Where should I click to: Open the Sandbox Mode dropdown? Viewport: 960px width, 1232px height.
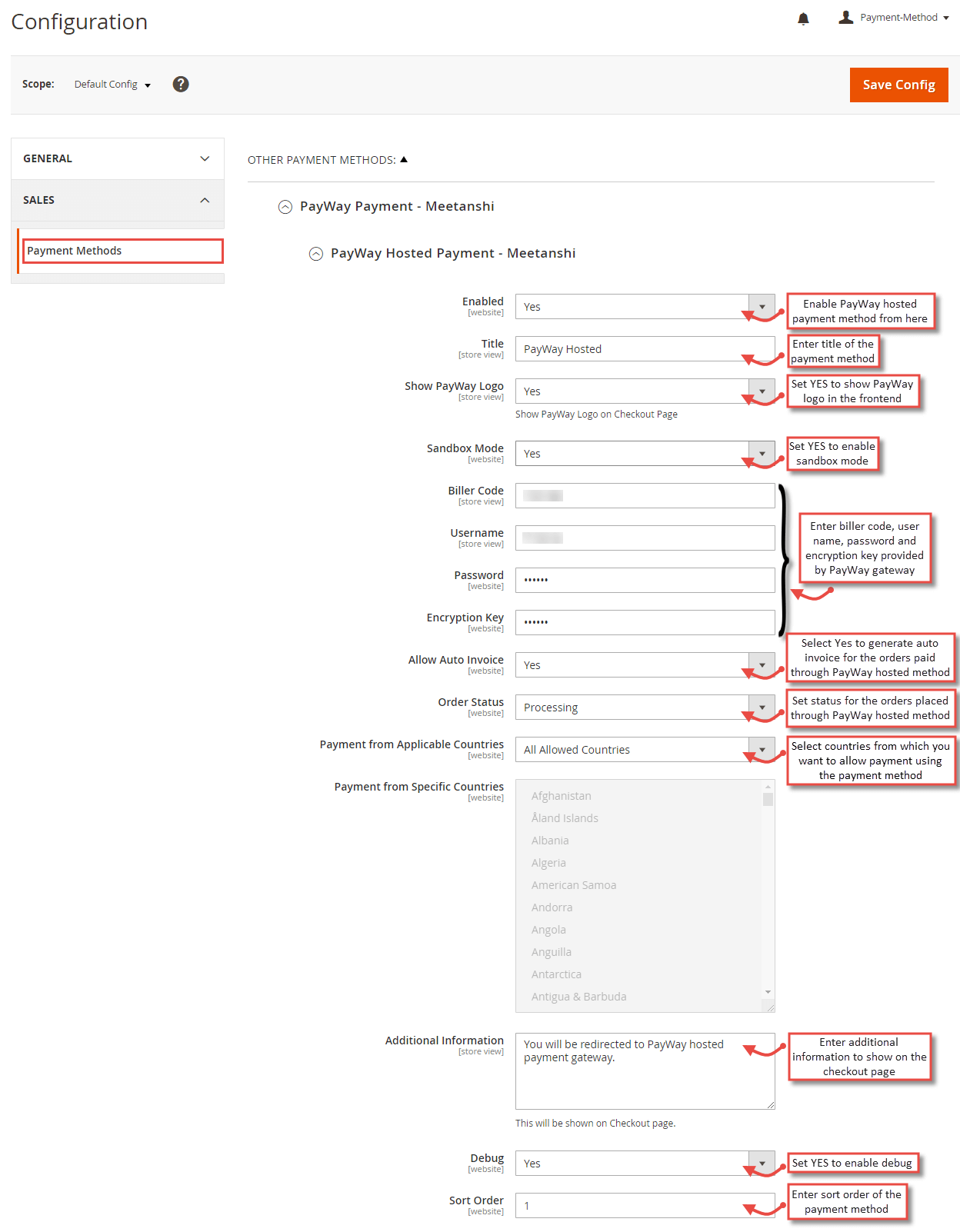[645, 454]
